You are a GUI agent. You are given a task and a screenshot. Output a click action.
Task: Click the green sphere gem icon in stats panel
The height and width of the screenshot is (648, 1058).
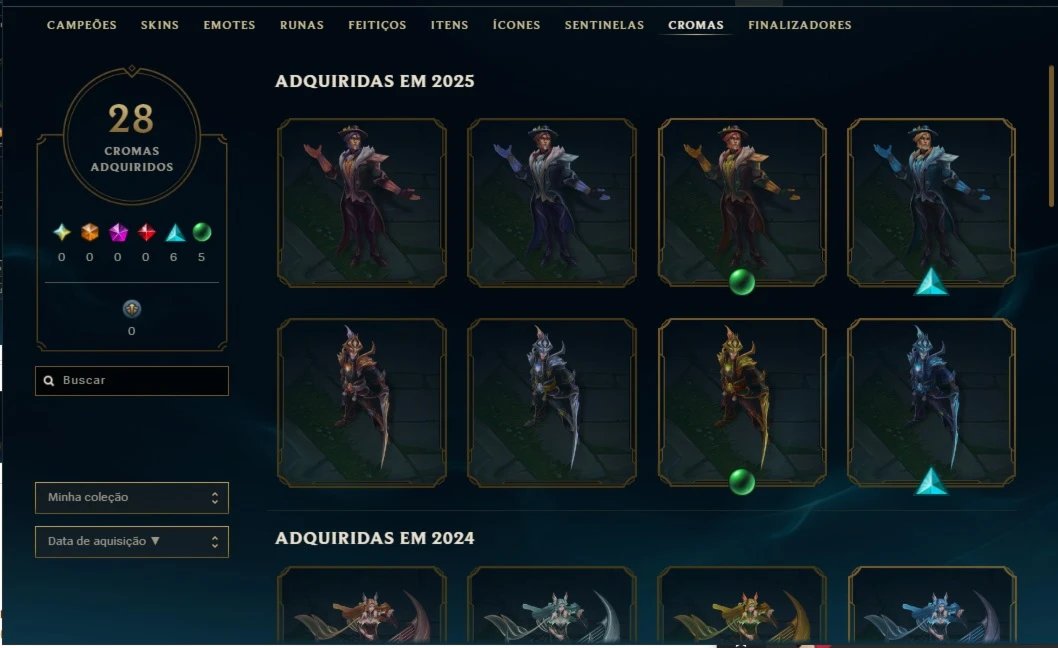click(202, 232)
